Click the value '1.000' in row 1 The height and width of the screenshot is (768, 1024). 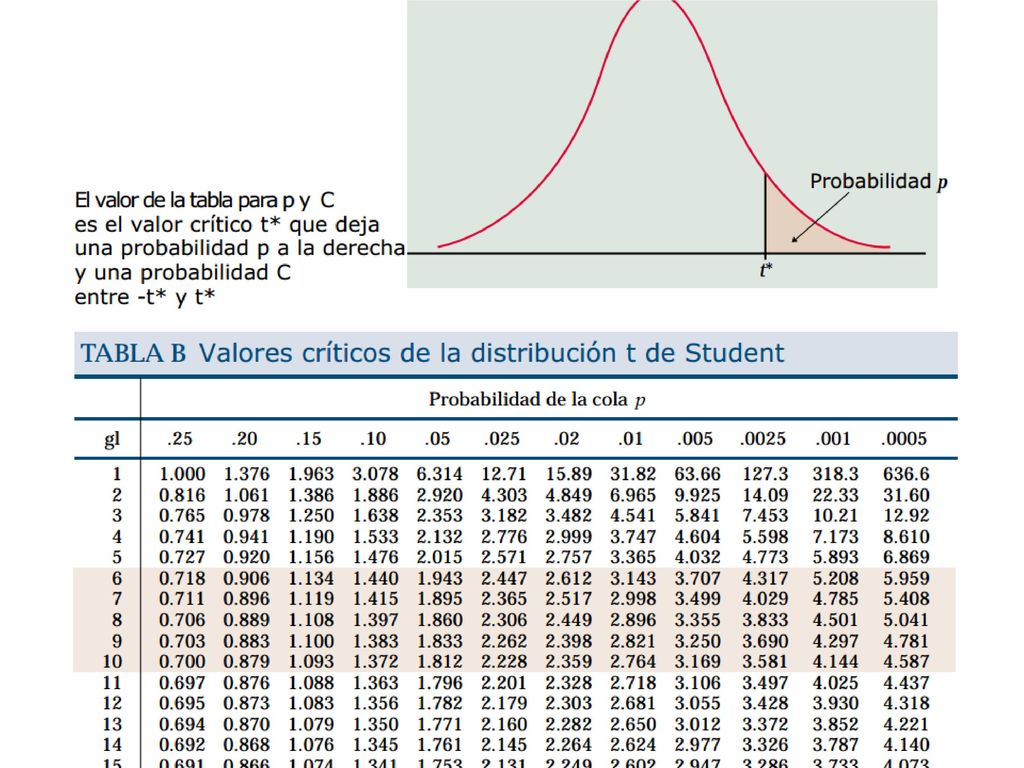182,474
